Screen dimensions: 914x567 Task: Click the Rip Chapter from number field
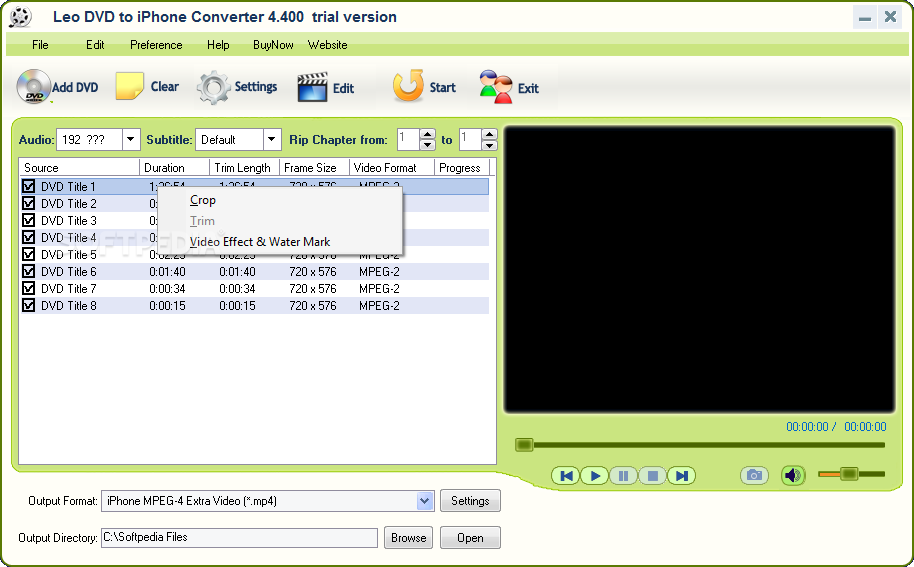[409, 140]
